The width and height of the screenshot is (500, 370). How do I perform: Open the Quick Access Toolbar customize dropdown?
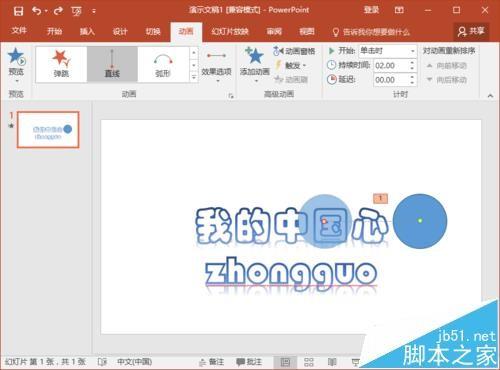94,11
